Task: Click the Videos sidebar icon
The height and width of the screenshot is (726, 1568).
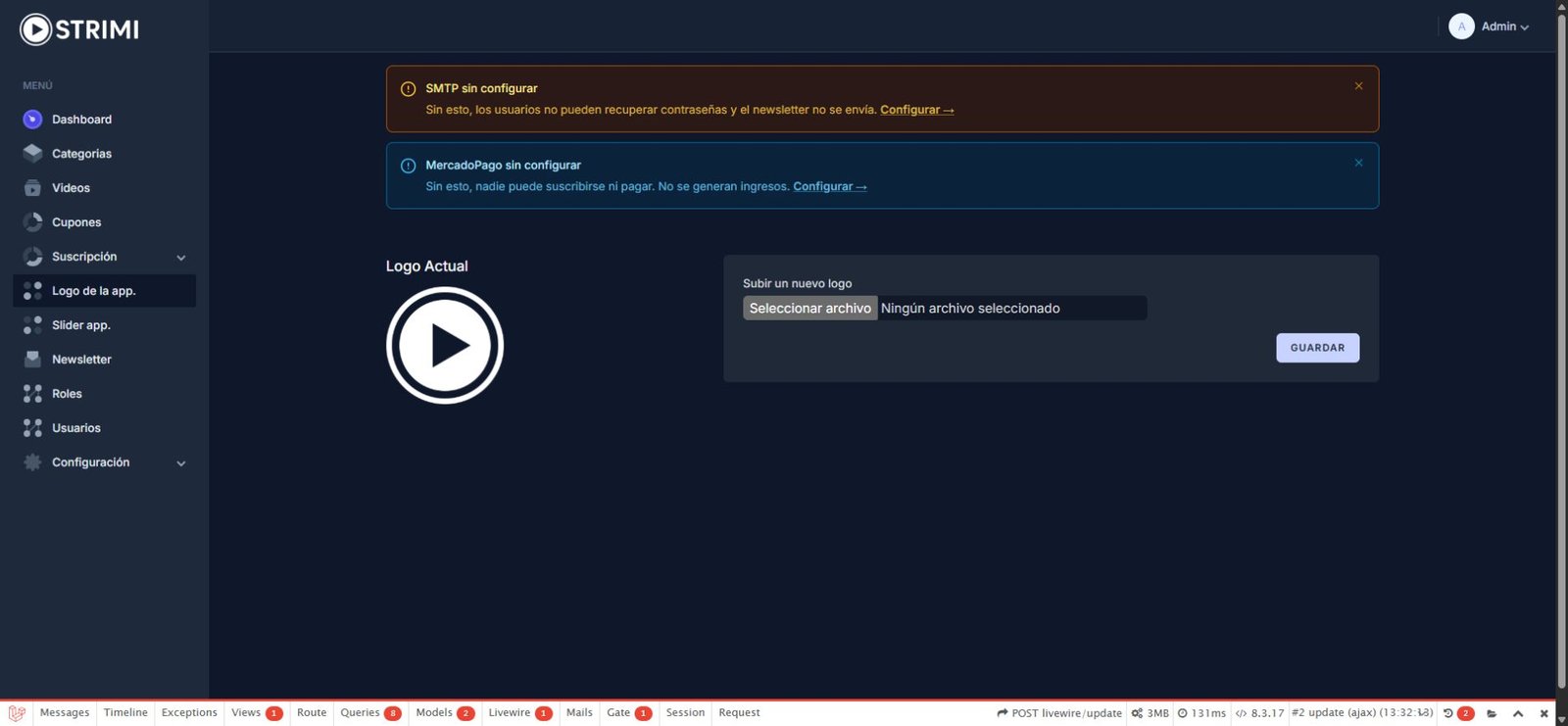Action: tap(32, 188)
